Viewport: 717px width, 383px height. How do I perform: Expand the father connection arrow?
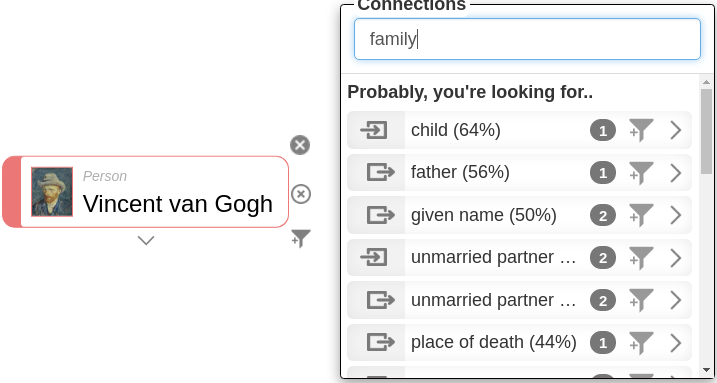(676, 173)
